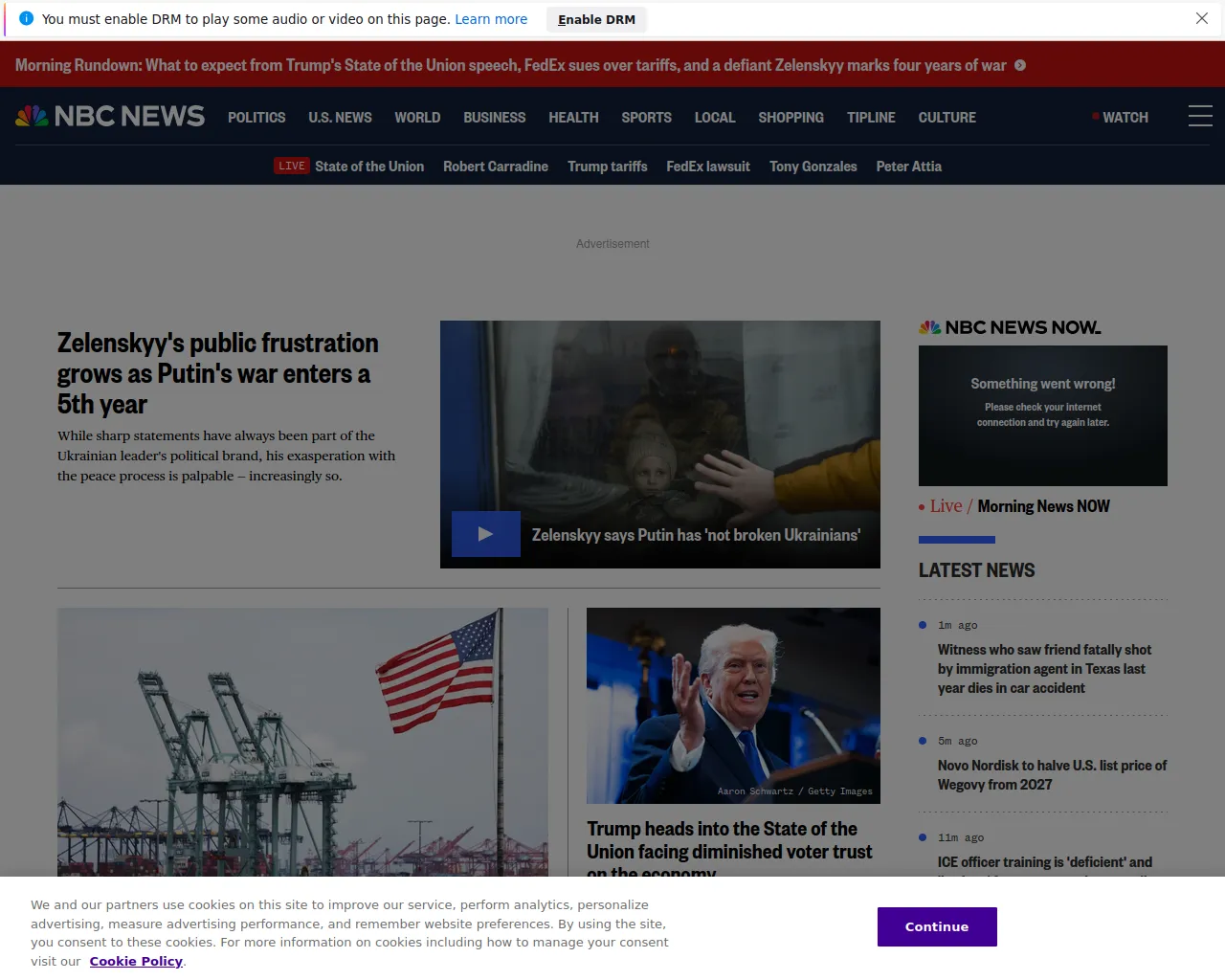
Task: Open the Robert Carradine topic
Action: coord(496,167)
